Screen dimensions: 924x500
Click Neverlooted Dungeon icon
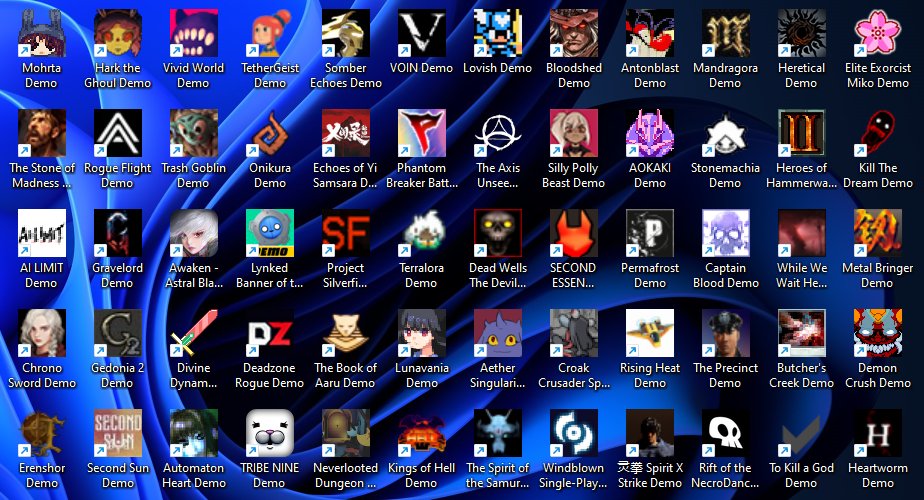click(346, 433)
